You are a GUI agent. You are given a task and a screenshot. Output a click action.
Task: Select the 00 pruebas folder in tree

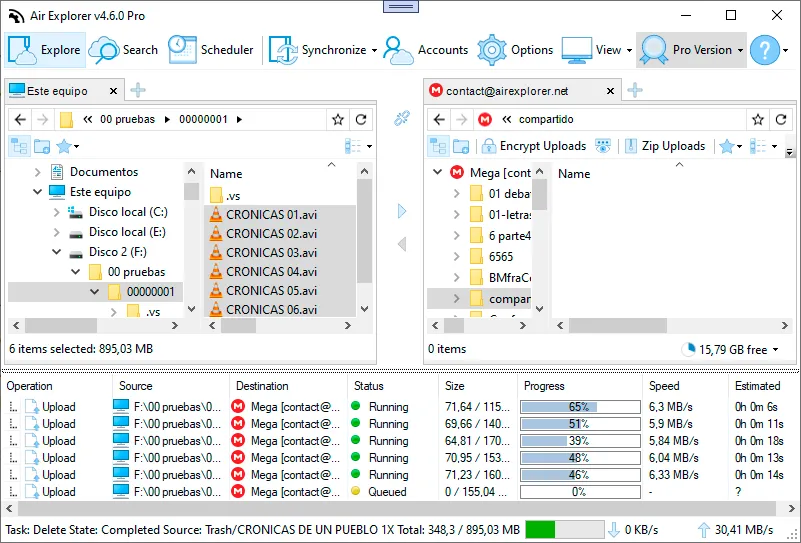point(136,272)
